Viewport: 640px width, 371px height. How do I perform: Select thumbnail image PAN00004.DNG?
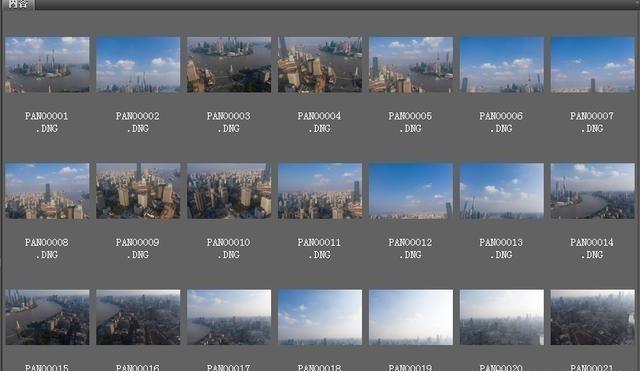[320, 64]
